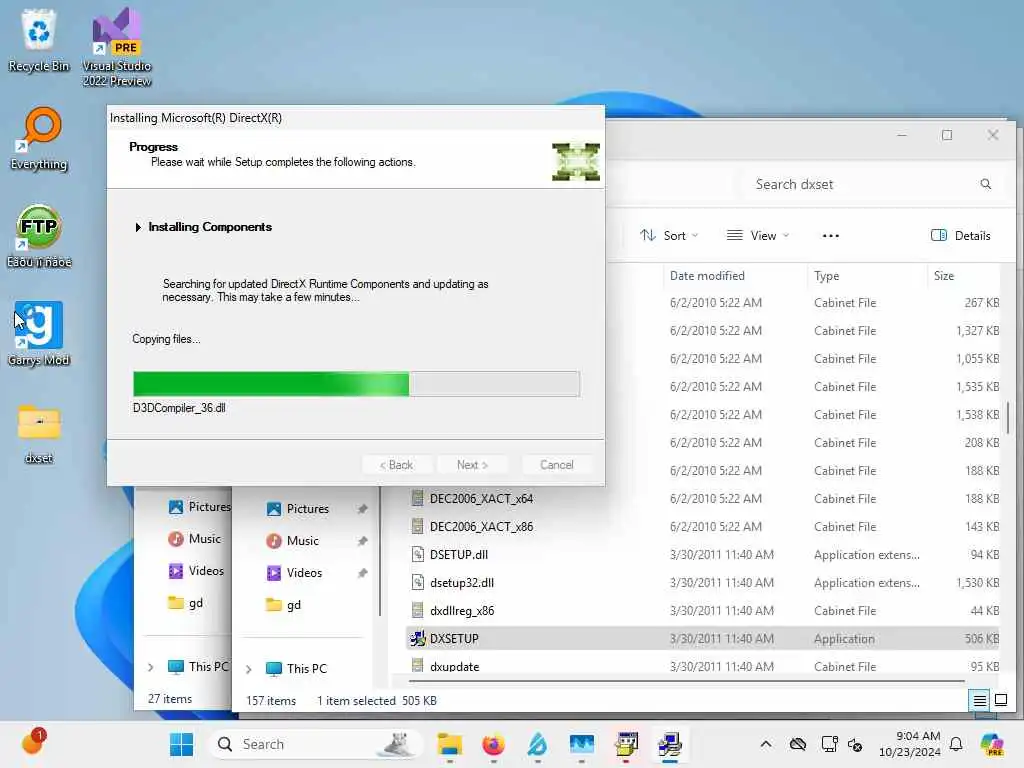Open Music in the front Explorer sidebar

tap(302, 541)
